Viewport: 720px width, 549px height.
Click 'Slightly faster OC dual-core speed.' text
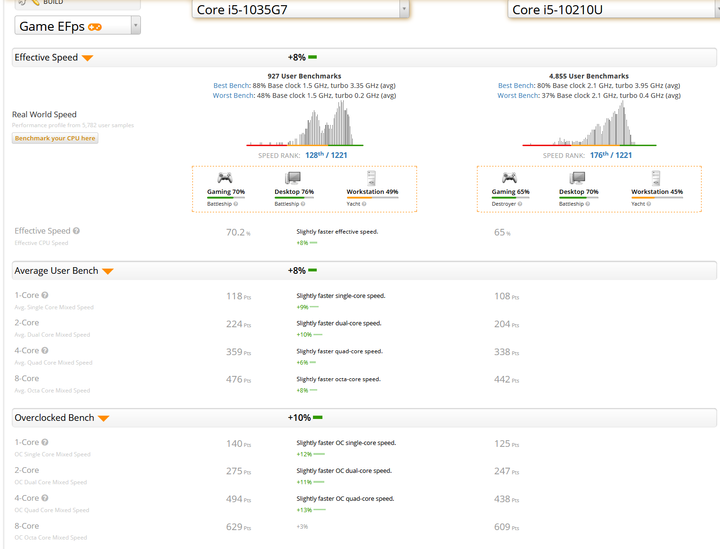(x=344, y=471)
